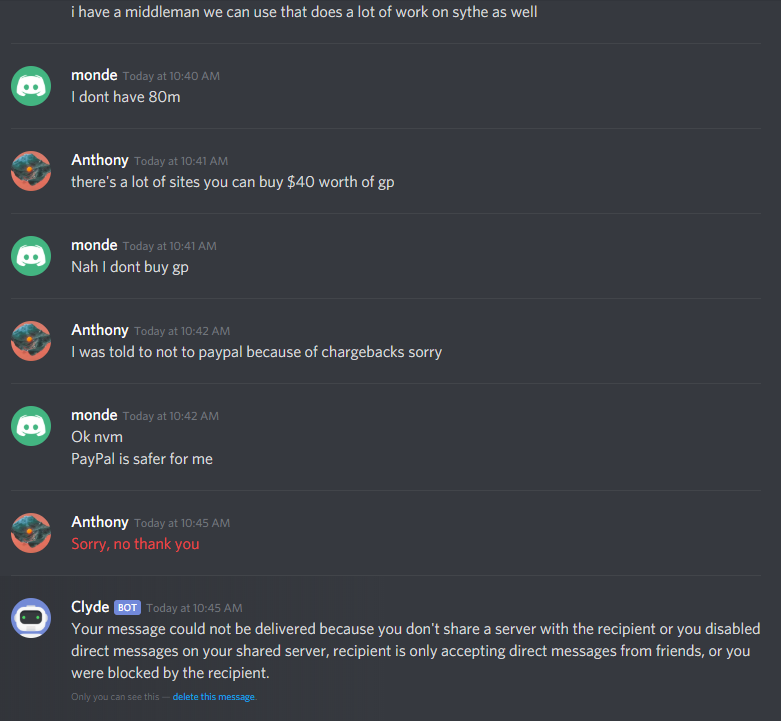Viewport: 781px width, 721px height.
Task: Select Anthony's avatar next to the chargebacks message
Action: pyautogui.click(x=31, y=341)
